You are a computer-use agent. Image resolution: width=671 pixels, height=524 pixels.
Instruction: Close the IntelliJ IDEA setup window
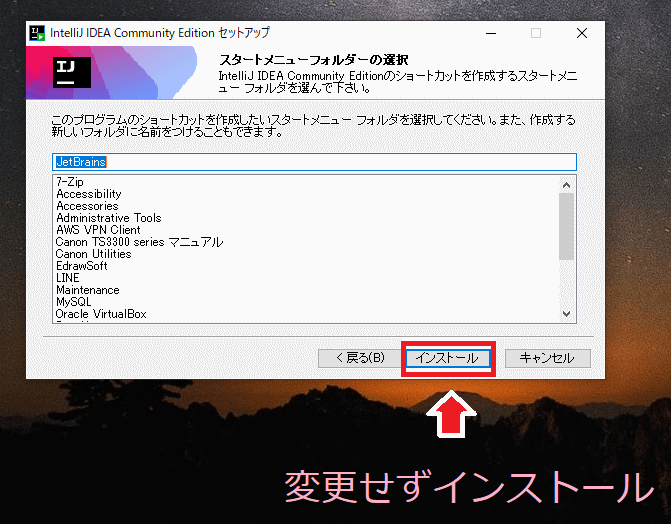582,33
